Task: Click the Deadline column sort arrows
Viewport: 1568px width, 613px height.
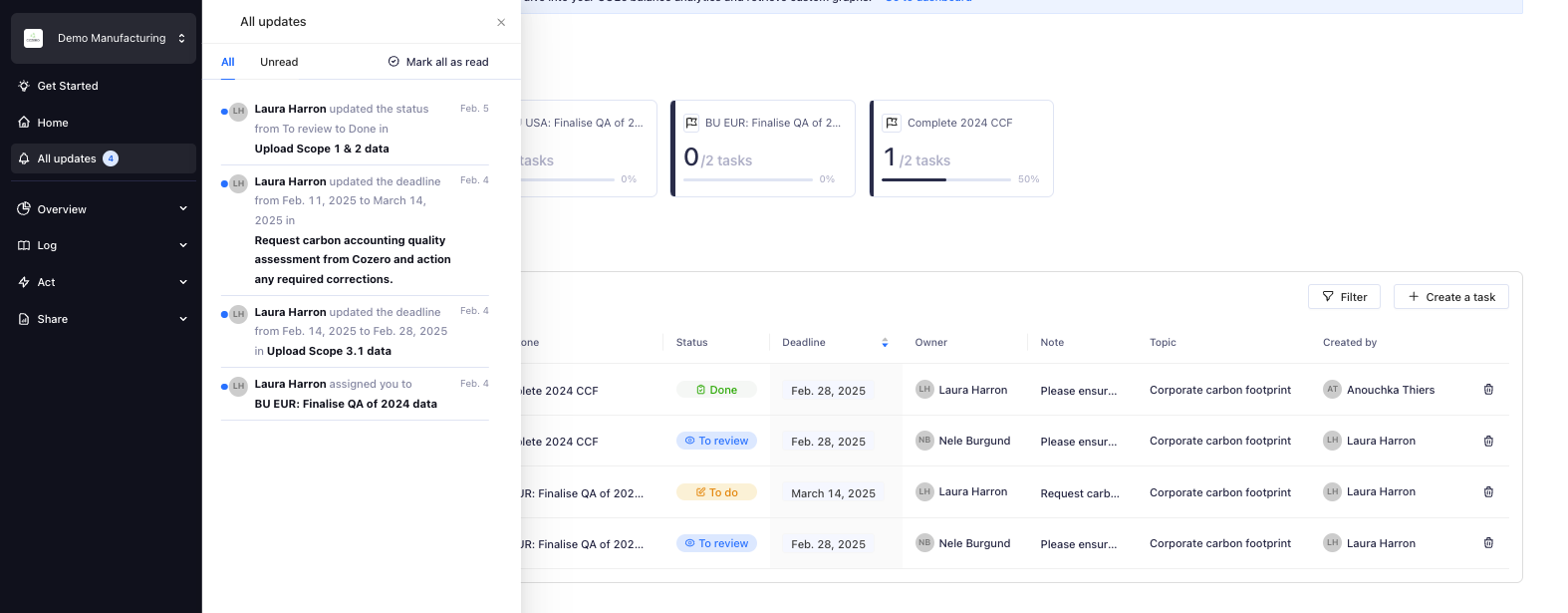Action: [885, 343]
